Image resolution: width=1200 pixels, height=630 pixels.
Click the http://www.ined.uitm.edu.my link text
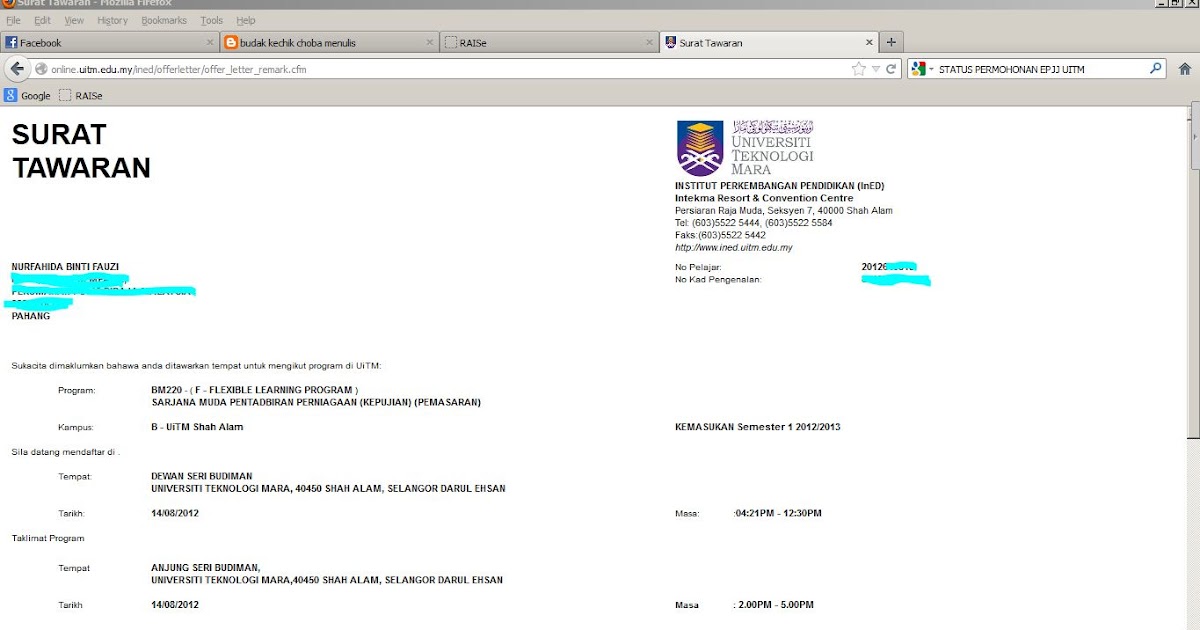[x=734, y=247]
